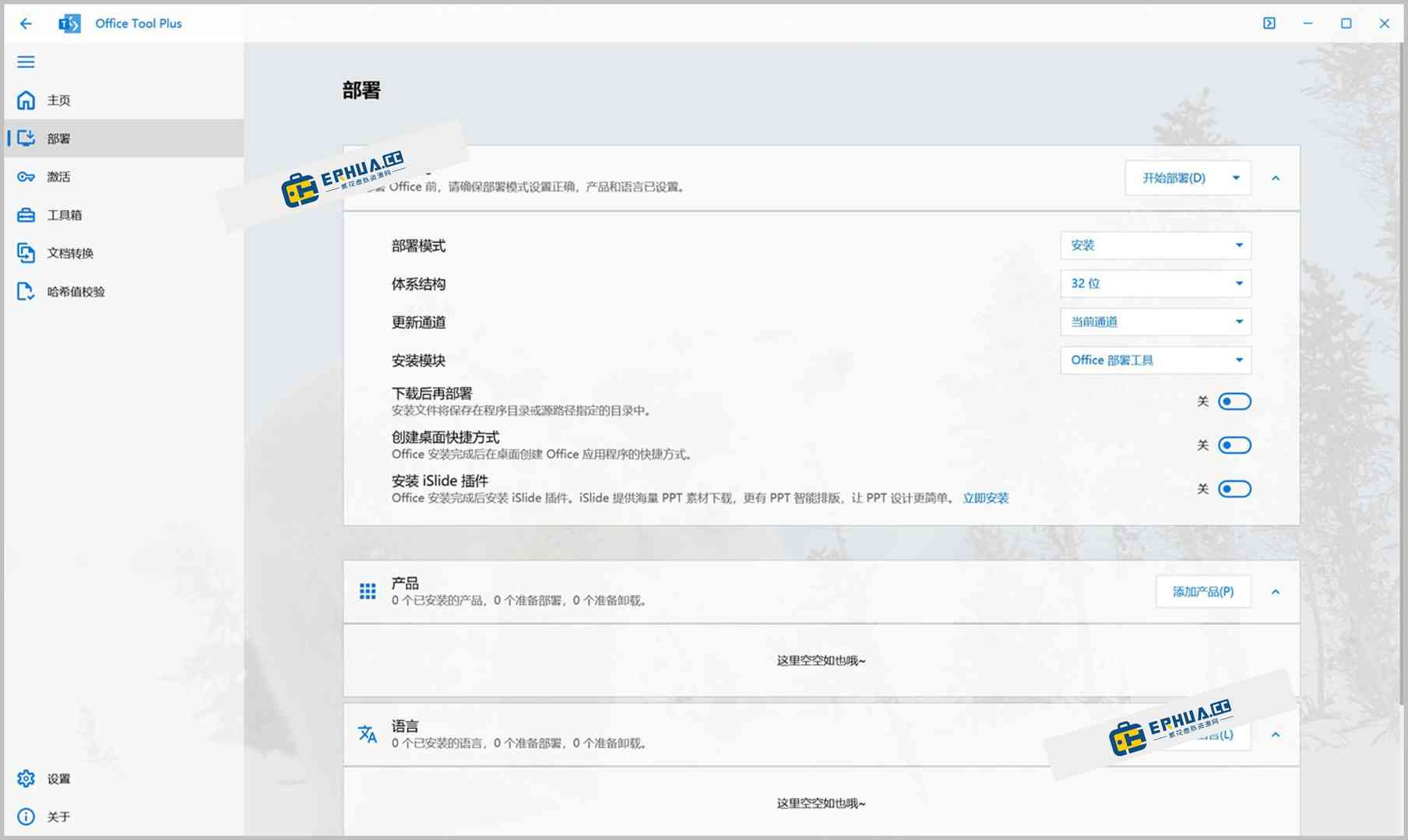This screenshot has height=840, width=1408.
Task: View the 关于 about page
Action: (58, 817)
